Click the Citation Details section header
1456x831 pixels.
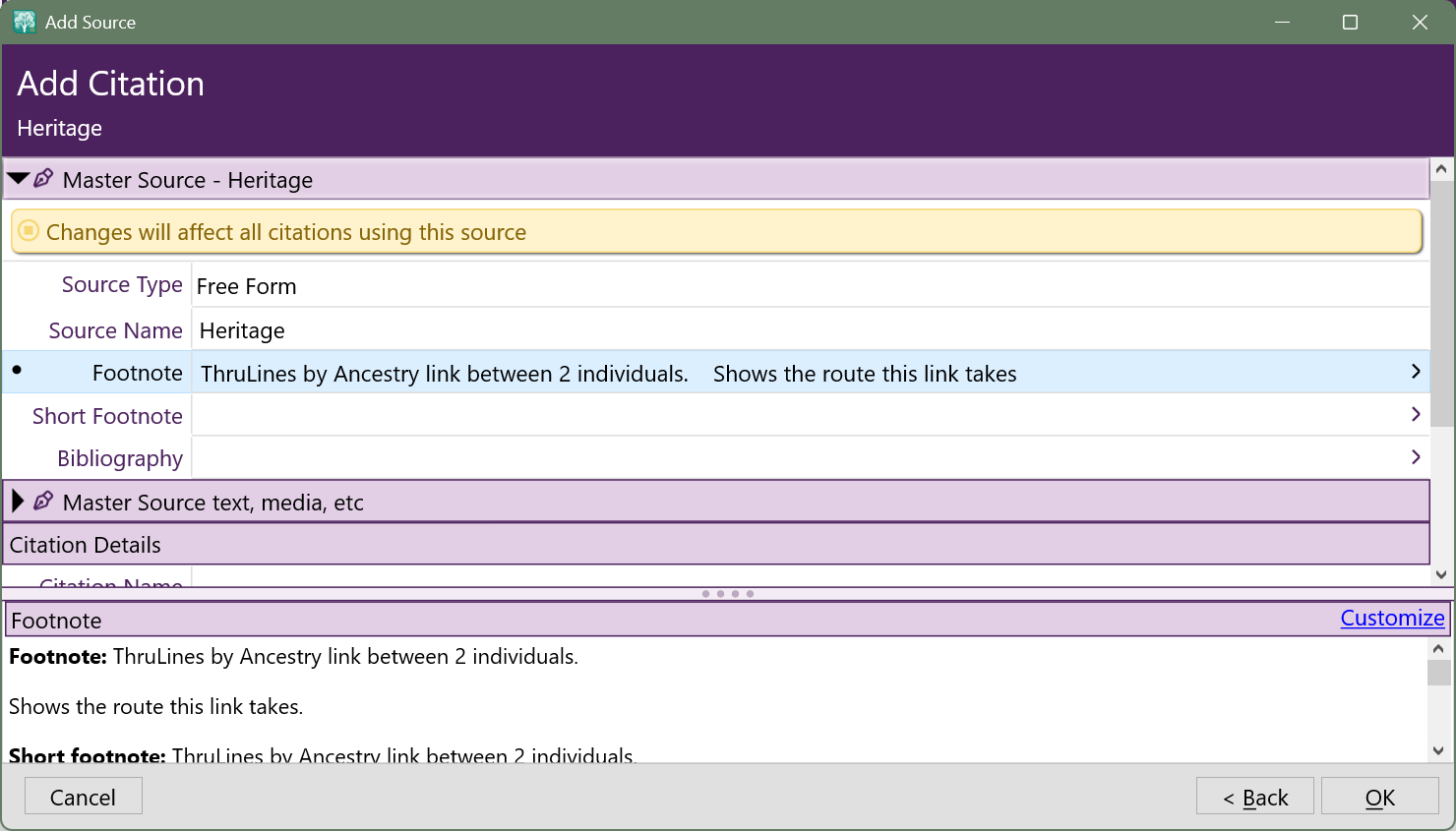(716, 544)
